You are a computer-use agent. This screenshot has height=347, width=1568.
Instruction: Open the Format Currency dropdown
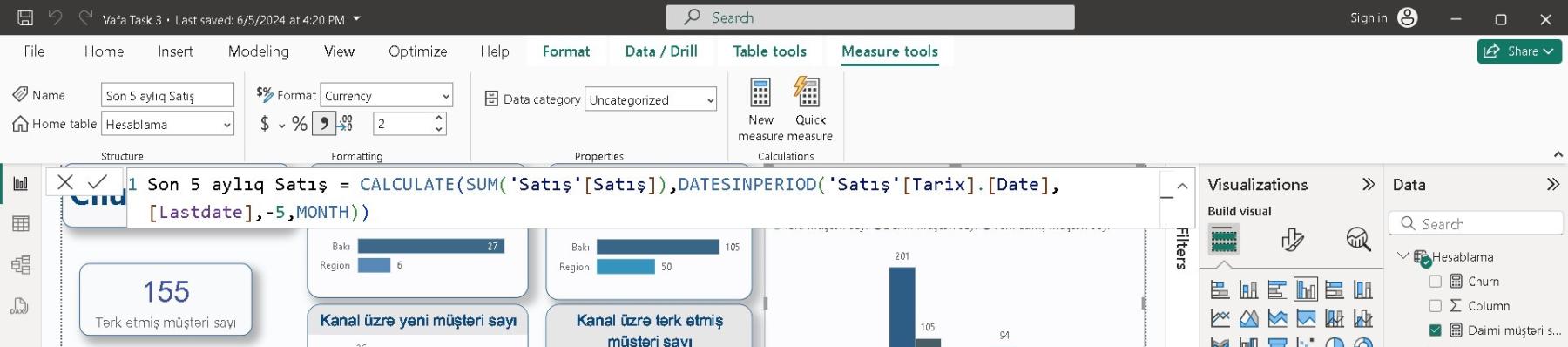[x=387, y=95]
